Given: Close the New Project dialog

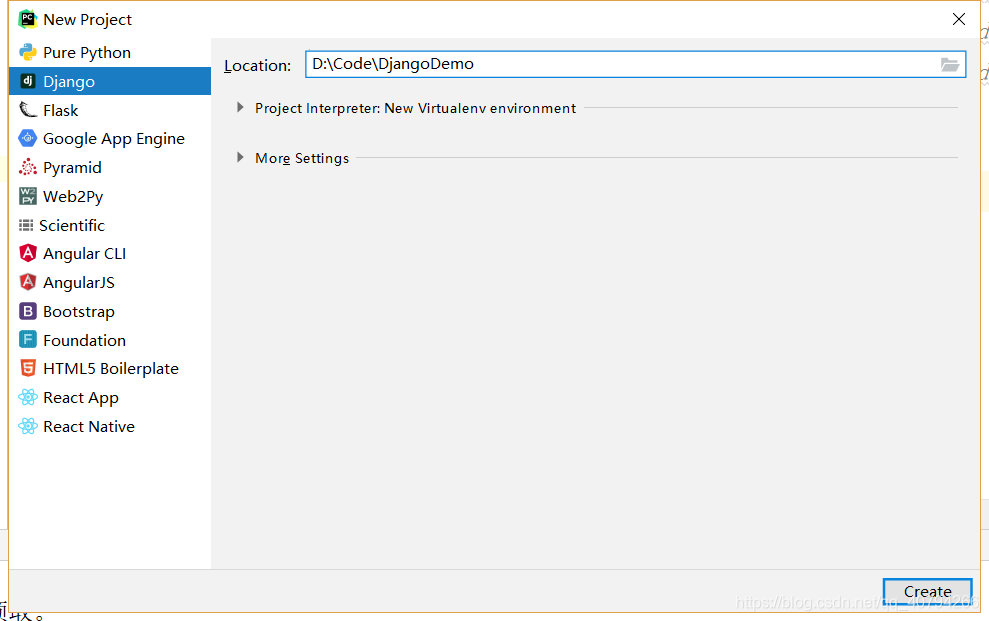Looking at the screenshot, I should click(x=959, y=20).
